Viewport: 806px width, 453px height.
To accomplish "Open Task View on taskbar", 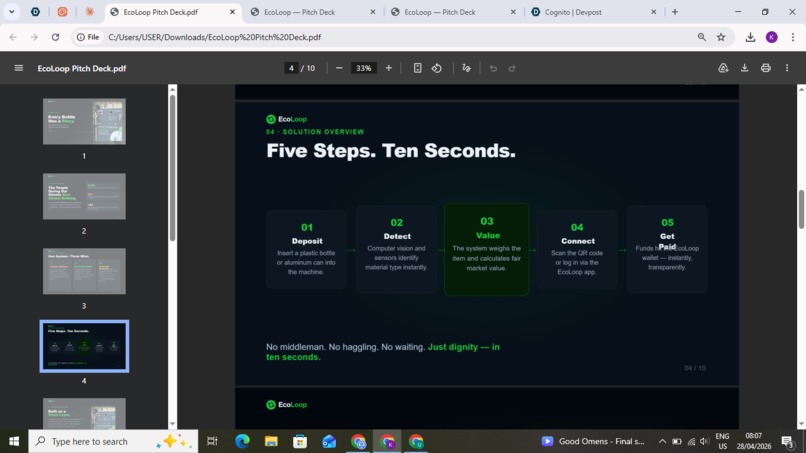I will pos(212,441).
